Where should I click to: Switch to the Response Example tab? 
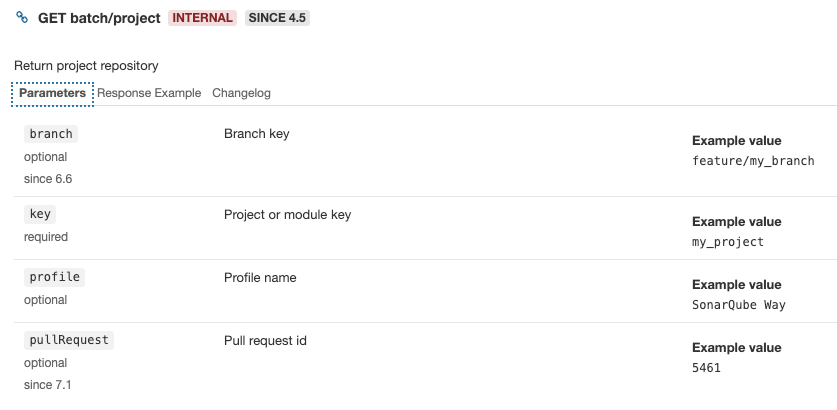[149, 93]
